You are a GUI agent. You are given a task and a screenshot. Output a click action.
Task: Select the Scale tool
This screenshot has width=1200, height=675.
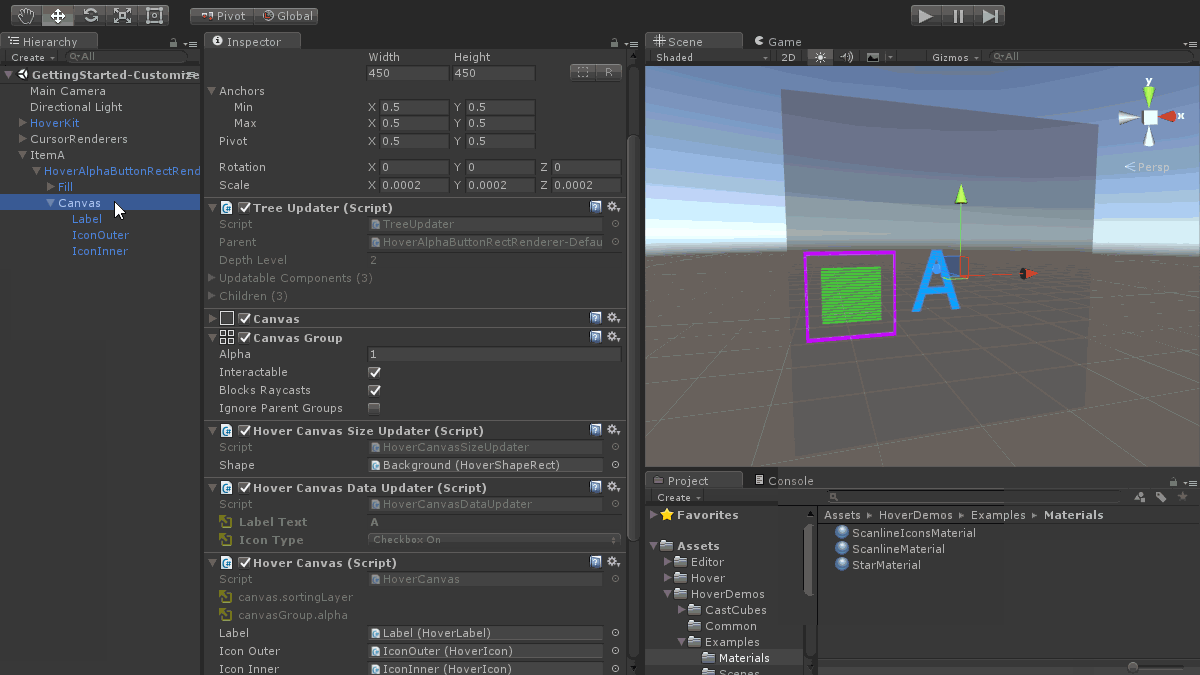click(122, 15)
